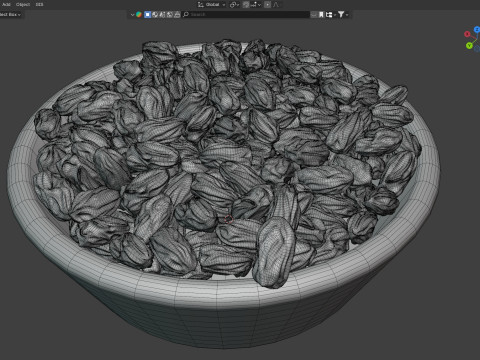
Task: Click the highlighted blue square filter icon
Action: (147, 15)
